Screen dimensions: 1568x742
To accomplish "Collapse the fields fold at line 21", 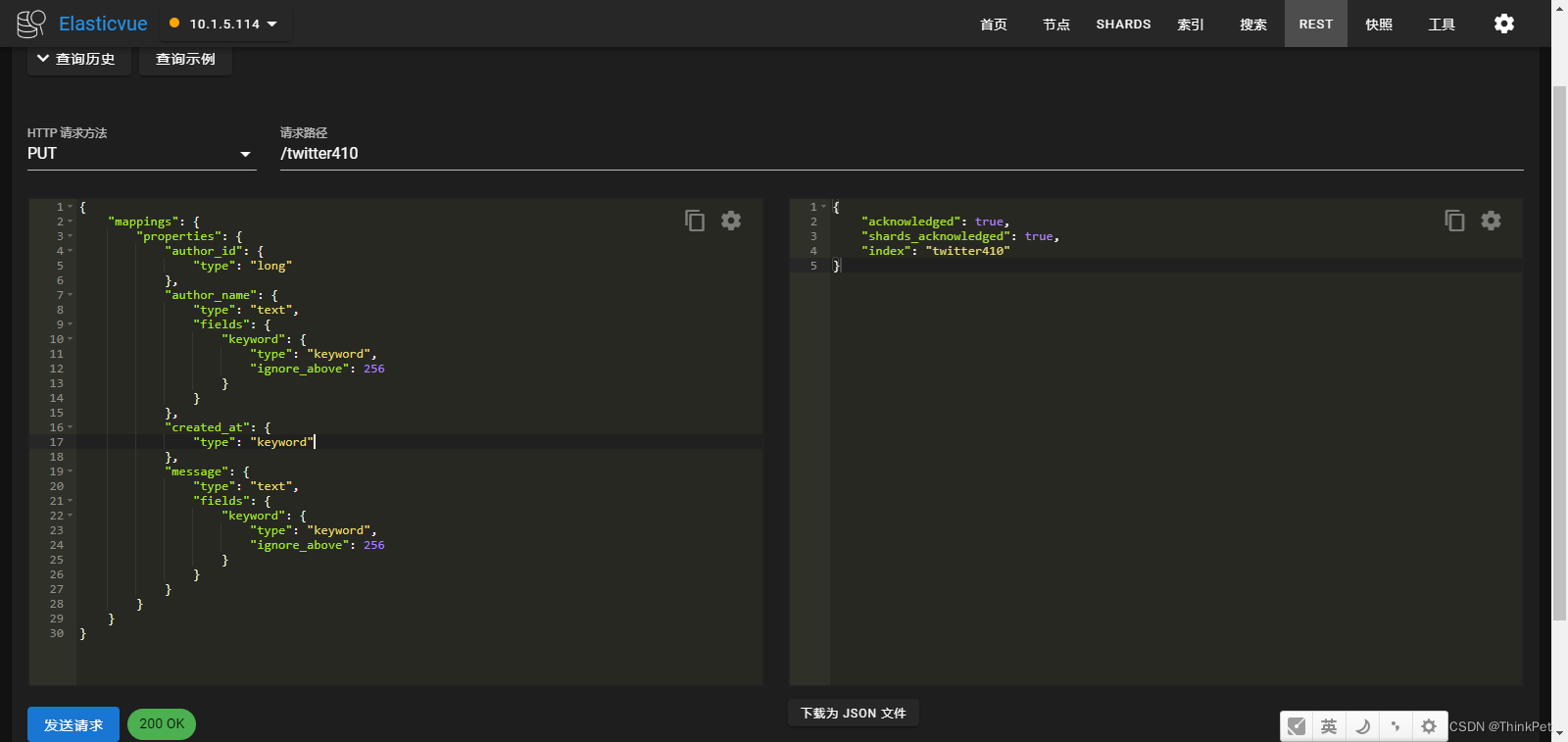I will point(71,501).
